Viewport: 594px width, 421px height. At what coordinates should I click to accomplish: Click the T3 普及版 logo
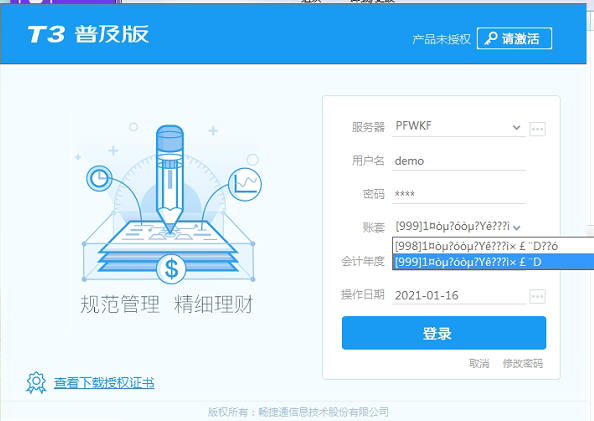pyautogui.click(x=88, y=34)
